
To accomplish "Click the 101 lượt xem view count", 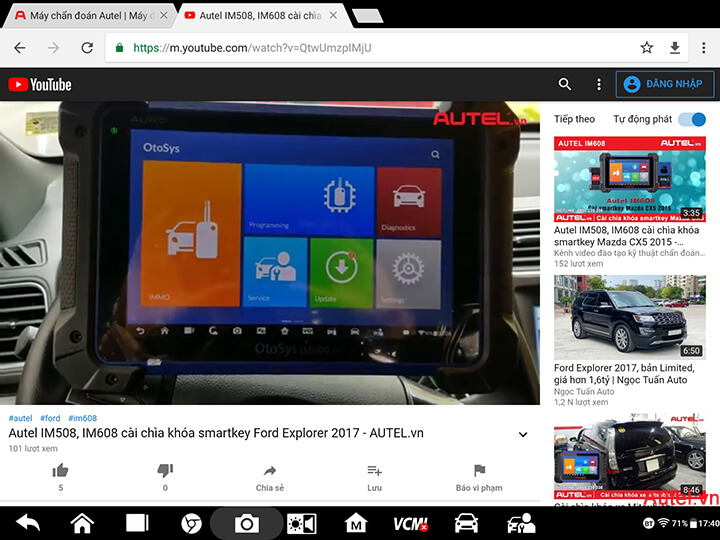I will [33, 449].
